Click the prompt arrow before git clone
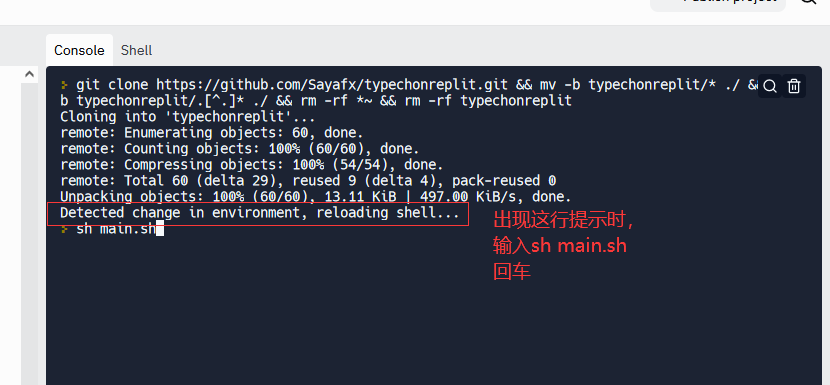Image resolution: width=830 pixels, height=385 pixels. [x=65, y=85]
